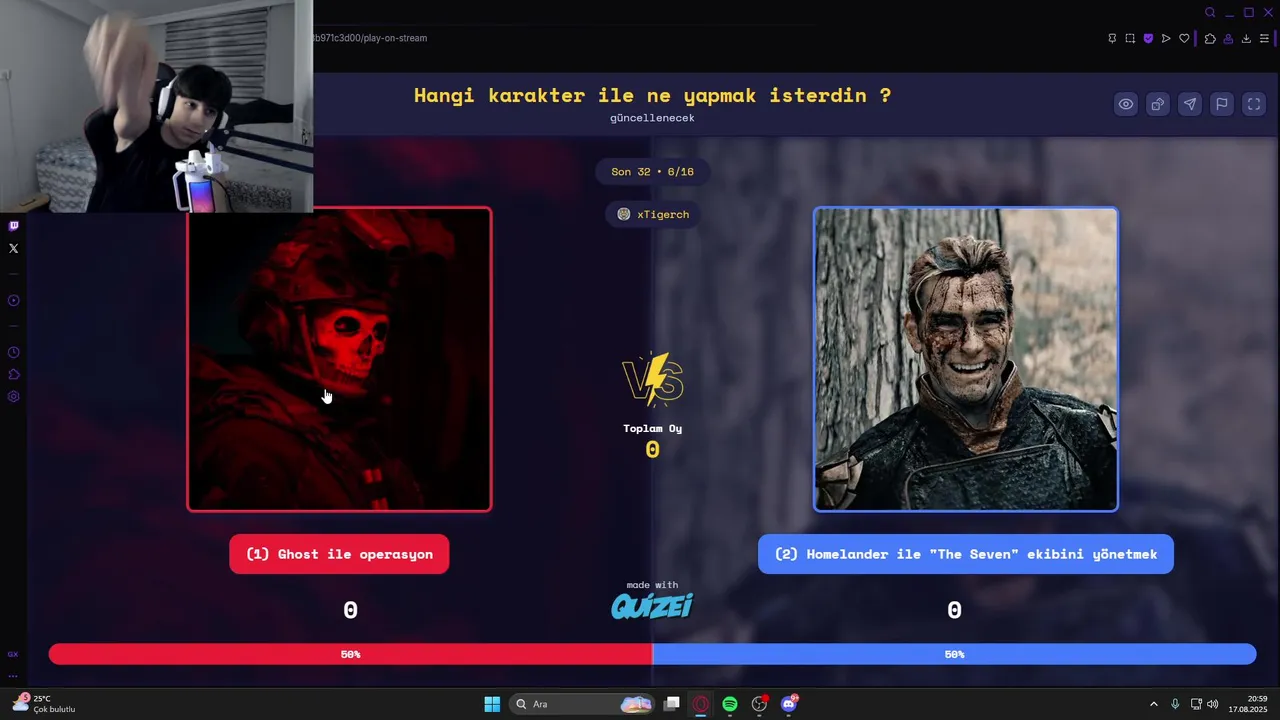Screen dimensions: 1280x720
Task: Click the red 50% vote bar
Action: pyautogui.click(x=350, y=654)
